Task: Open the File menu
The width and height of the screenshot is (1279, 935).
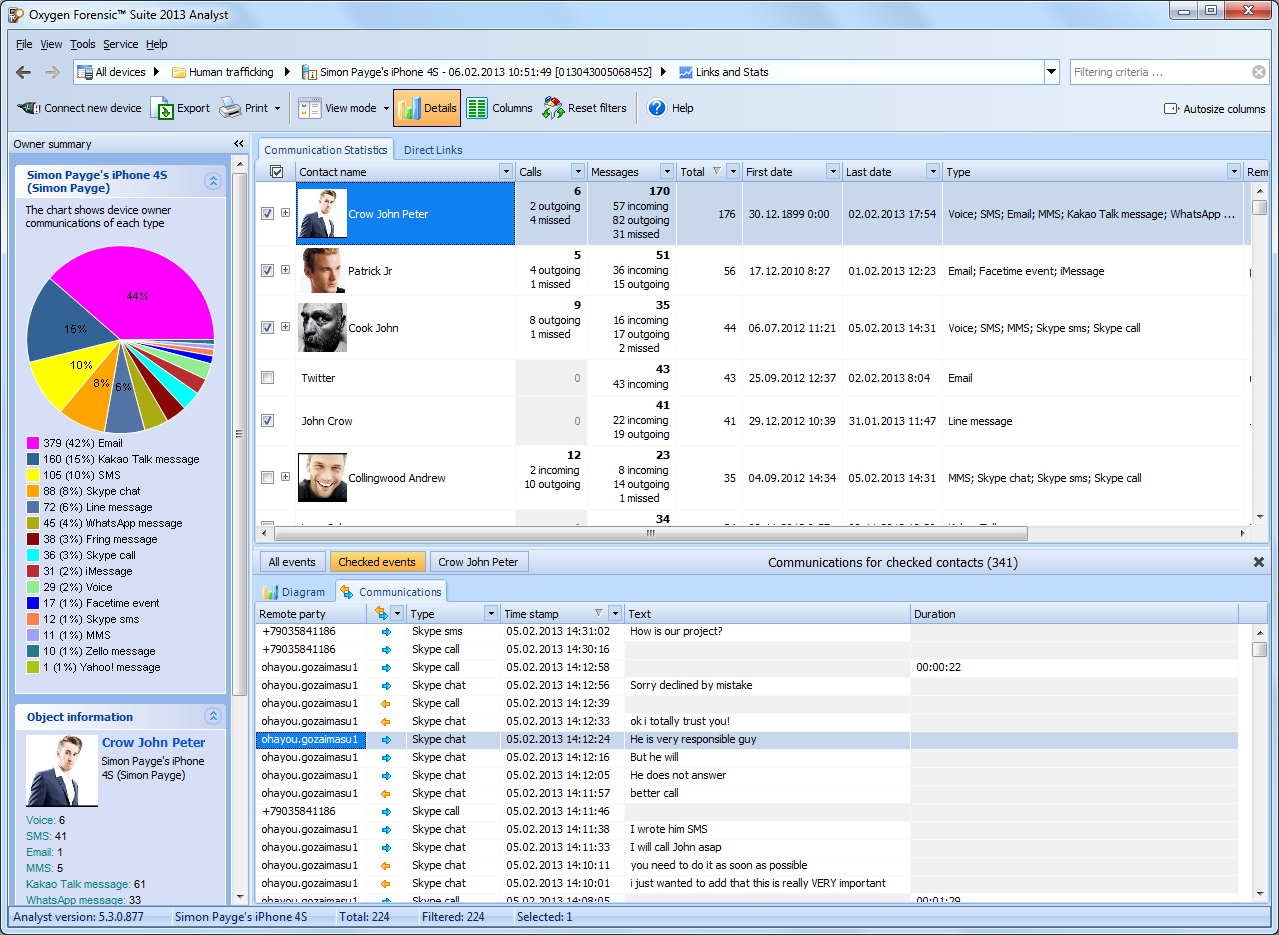Action: tap(24, 44)
